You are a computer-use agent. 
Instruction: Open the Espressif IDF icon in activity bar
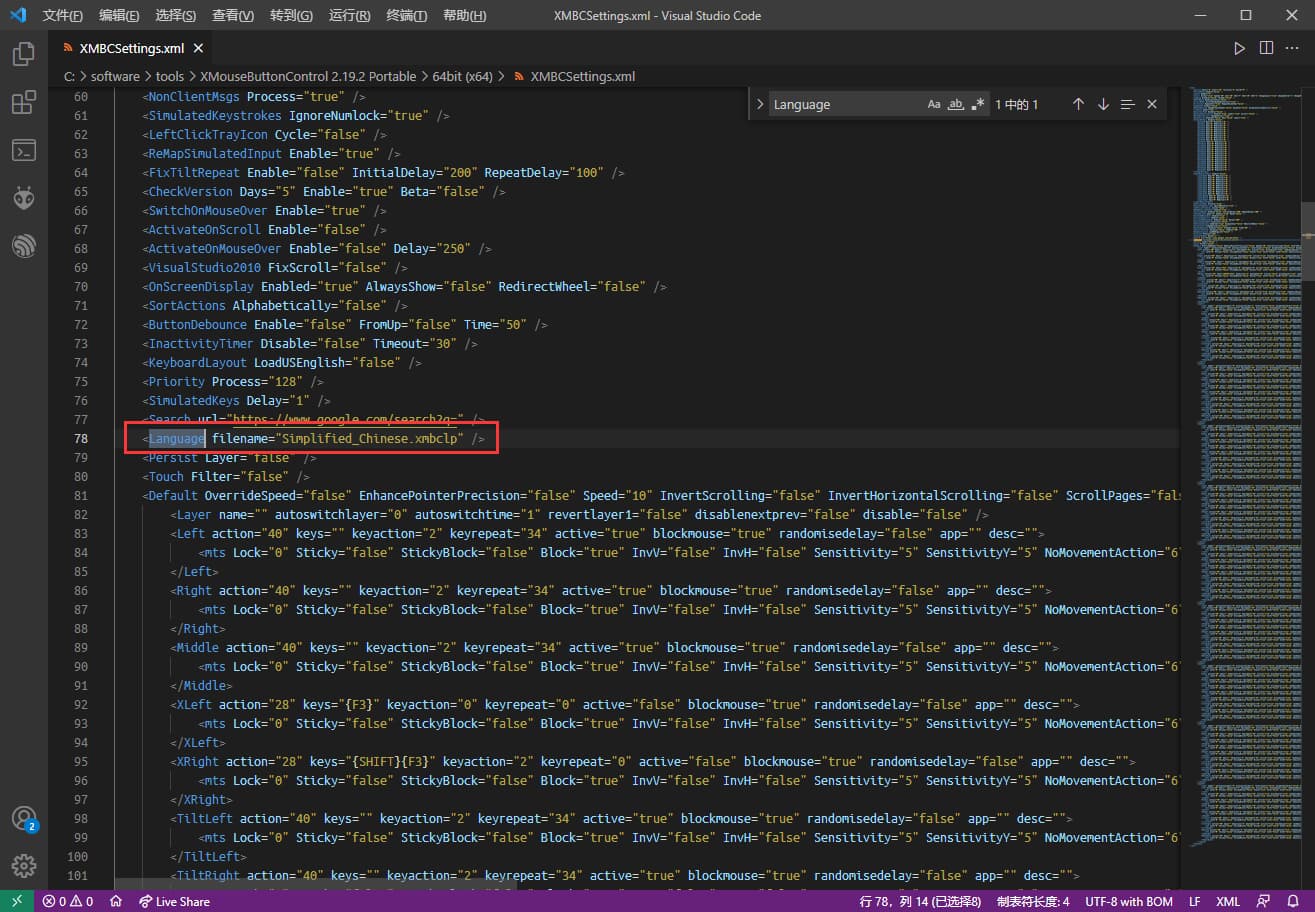click(x=24, y=246)
